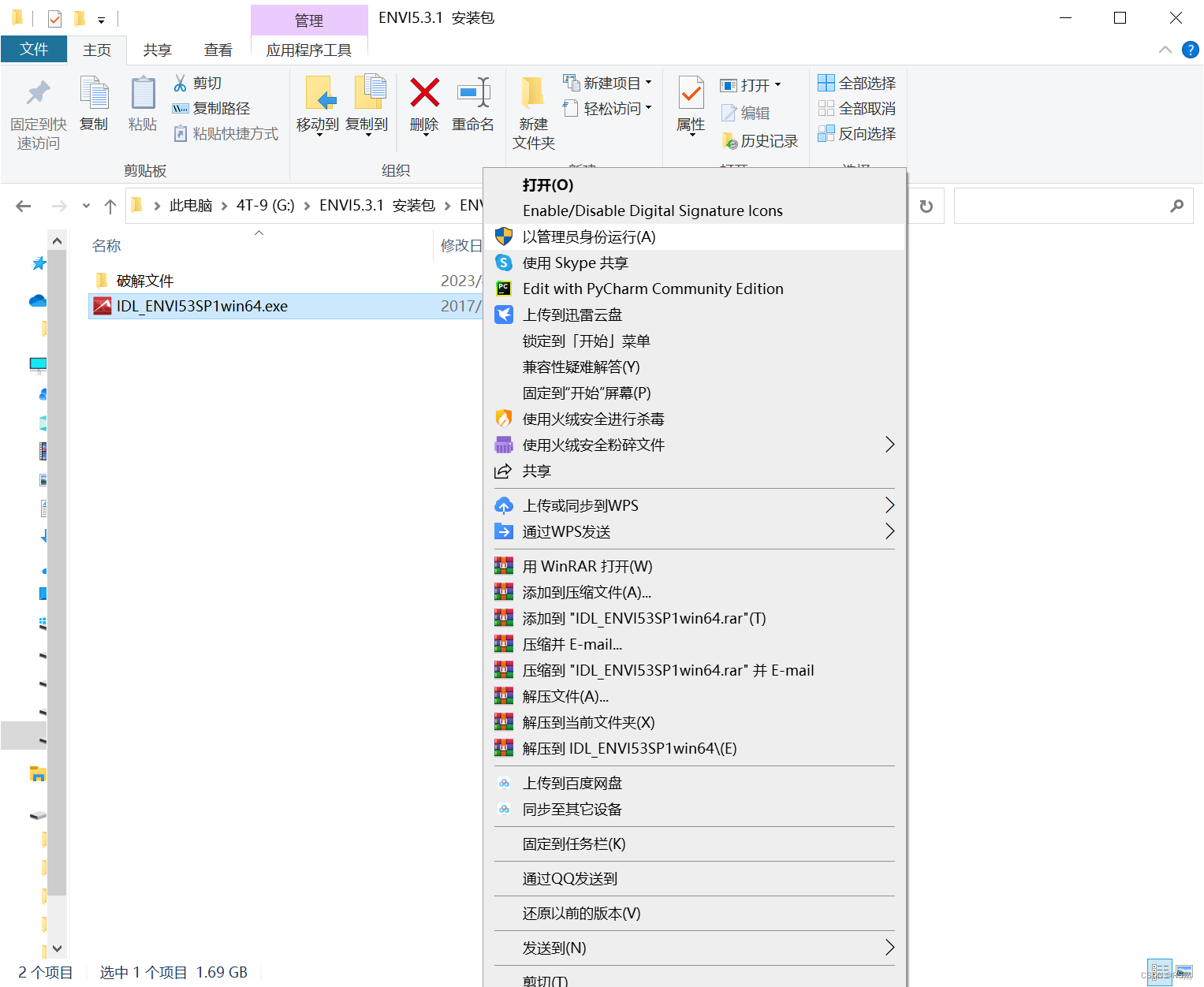Click 此电脑 in address breadcrumb
Screen dimensions: 1204x987
(x=191, y=206)
